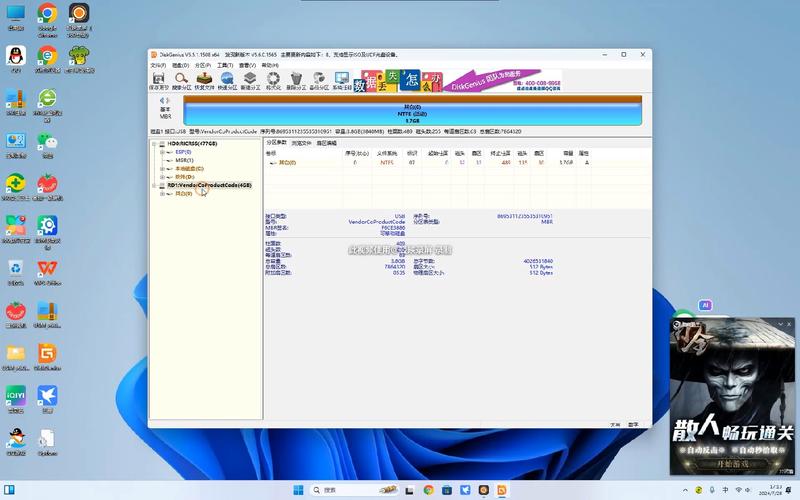Open the WeChat desktop icon
The height and width of the screenshot is (500, 800).
click(47, 145)
